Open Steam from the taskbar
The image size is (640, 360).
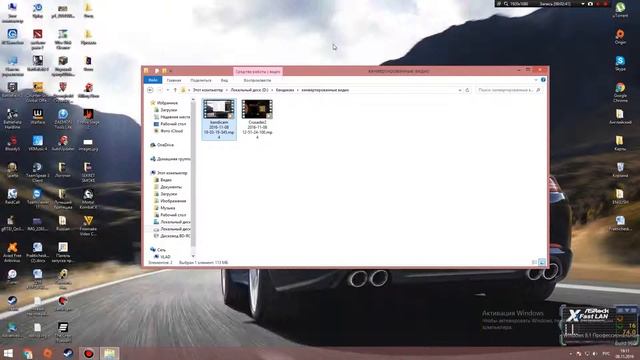pos(68,353)
